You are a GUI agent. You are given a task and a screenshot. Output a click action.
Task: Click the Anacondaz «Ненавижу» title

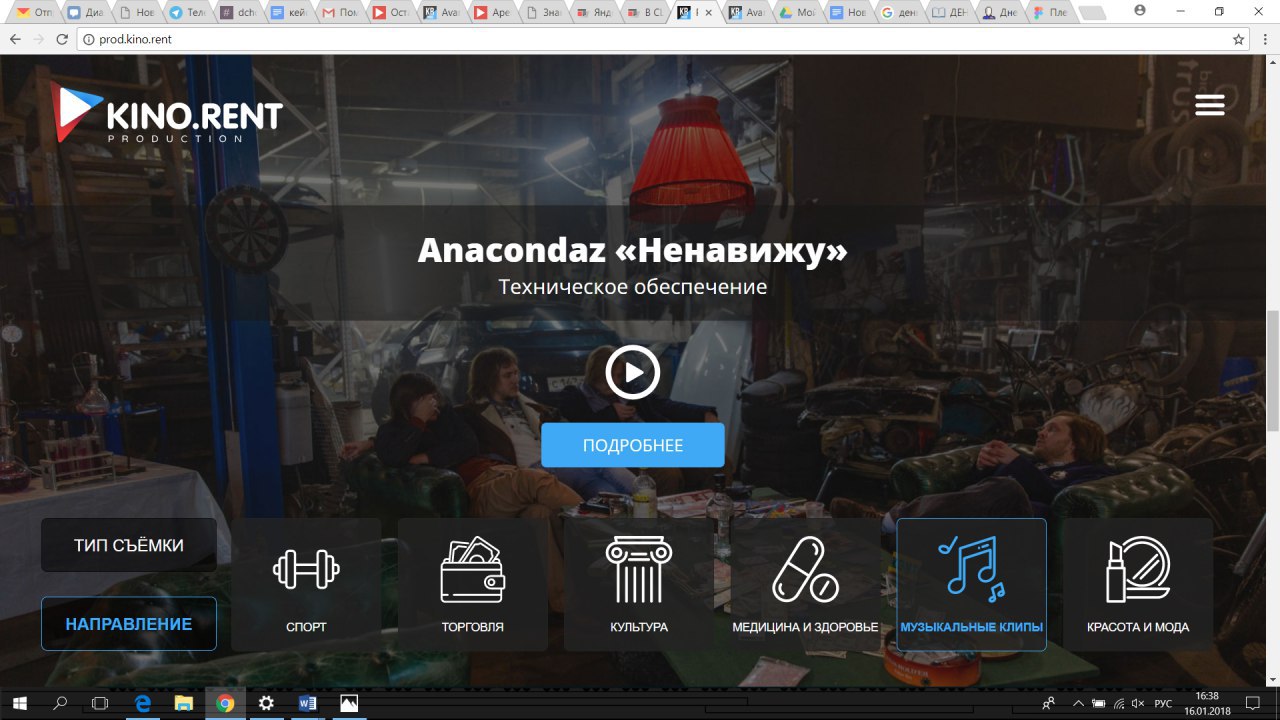click(x=633, y=250)
